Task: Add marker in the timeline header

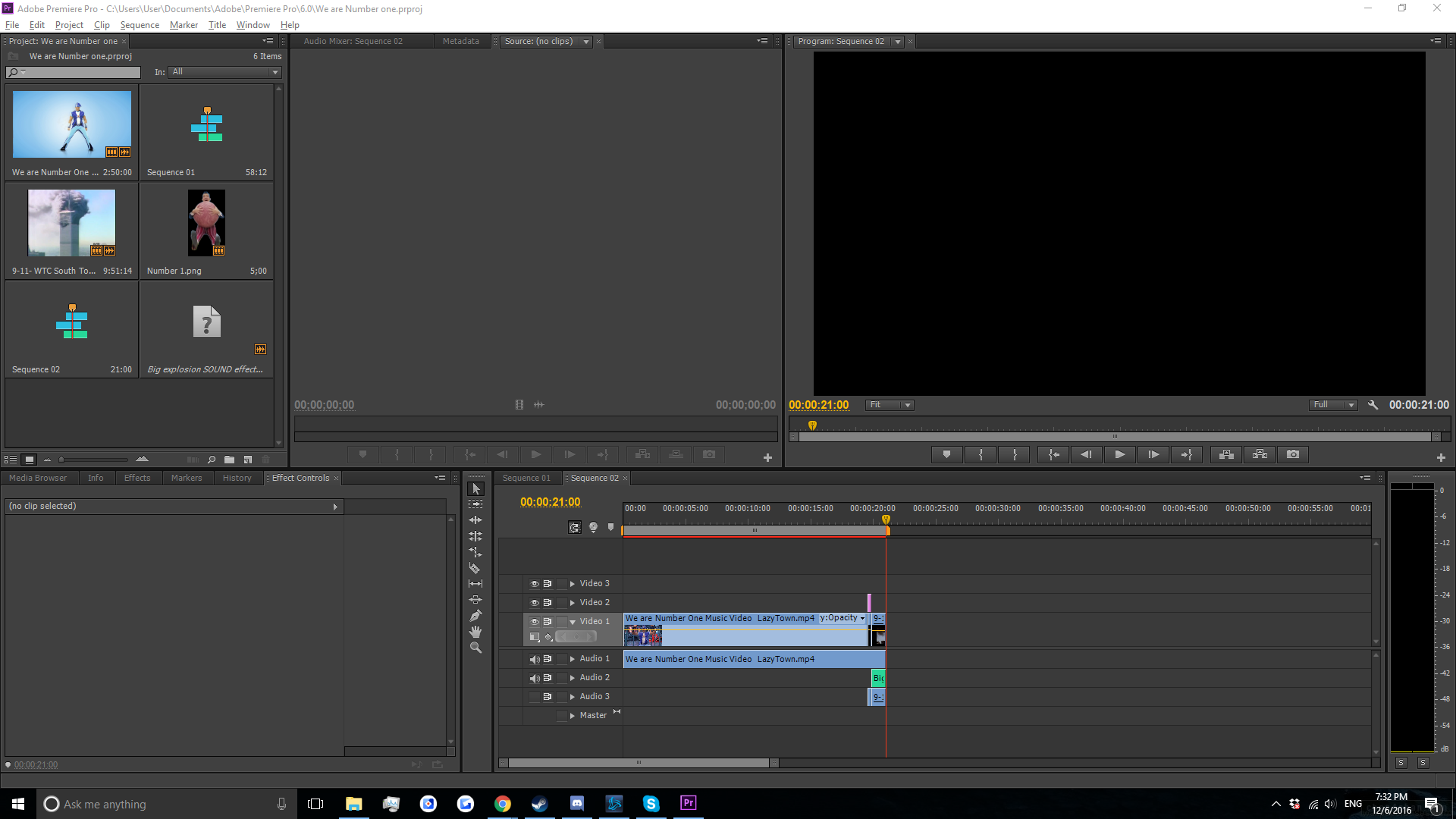Action: (611, 527)
